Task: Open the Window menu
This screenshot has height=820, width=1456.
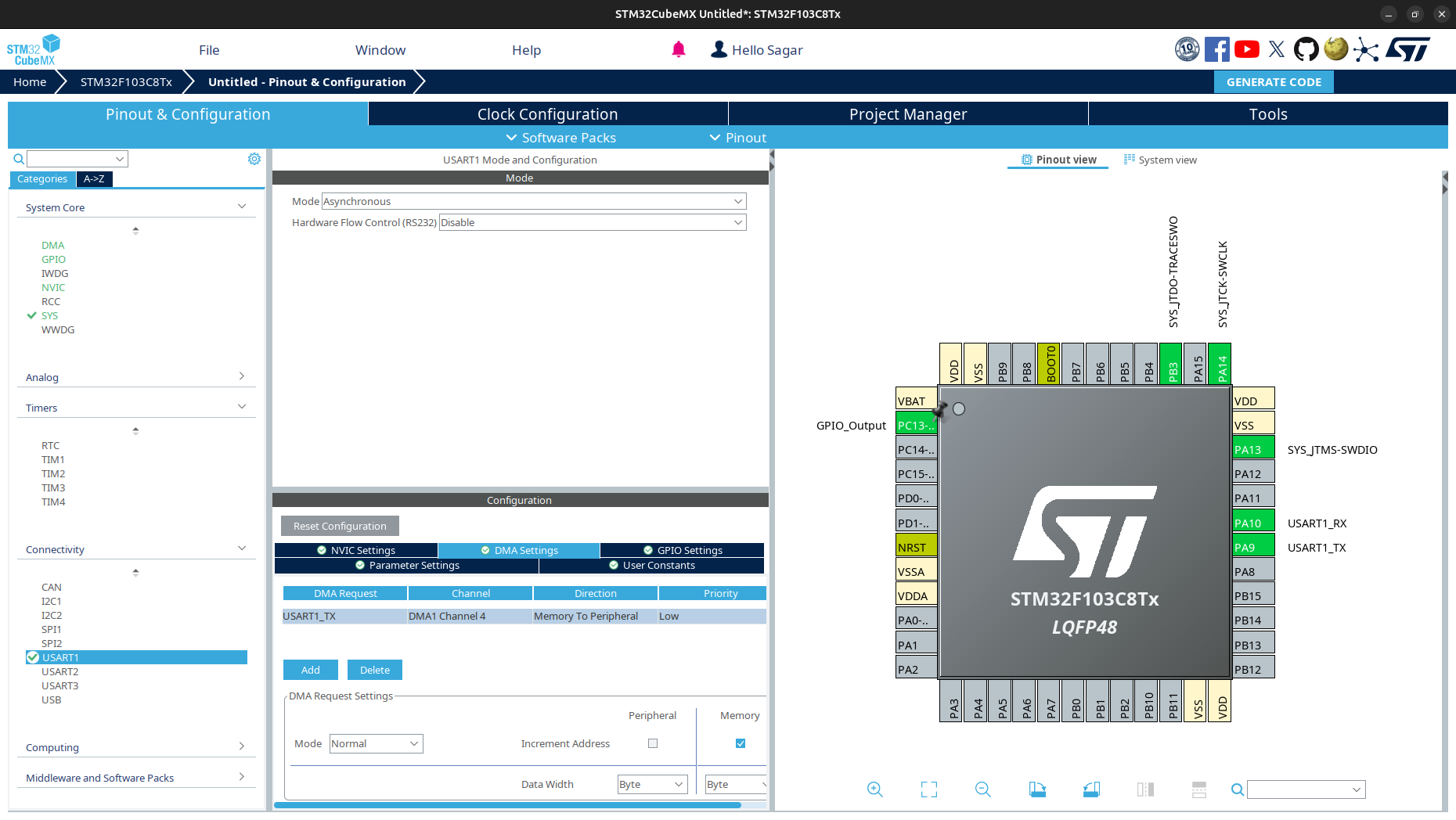Action: tap(380, 50)
